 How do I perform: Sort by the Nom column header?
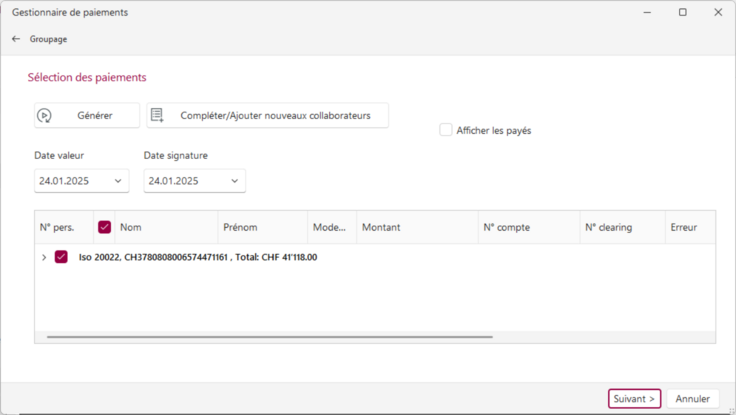tap(166, 227)
